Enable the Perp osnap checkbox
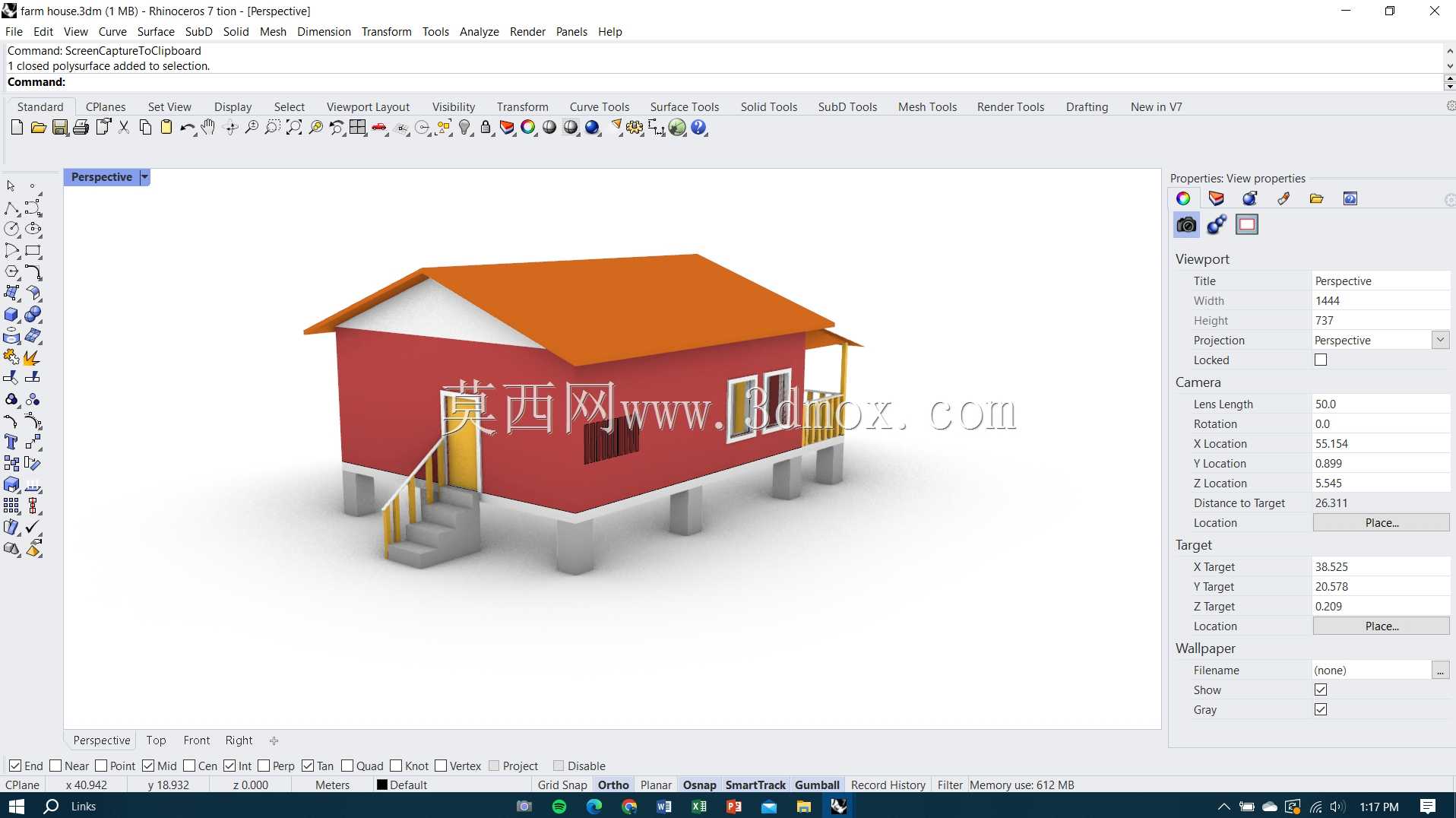 point(264,766)
